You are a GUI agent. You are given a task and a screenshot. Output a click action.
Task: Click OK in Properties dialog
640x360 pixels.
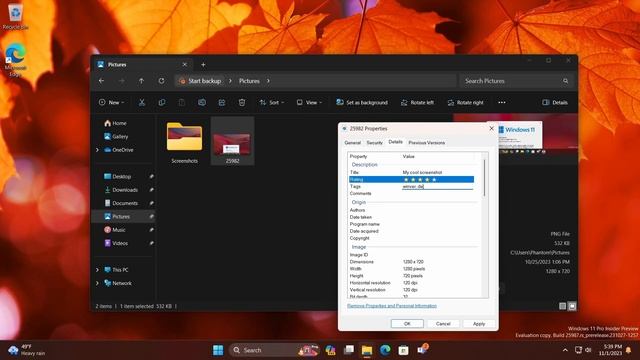[x=407, y=323]
